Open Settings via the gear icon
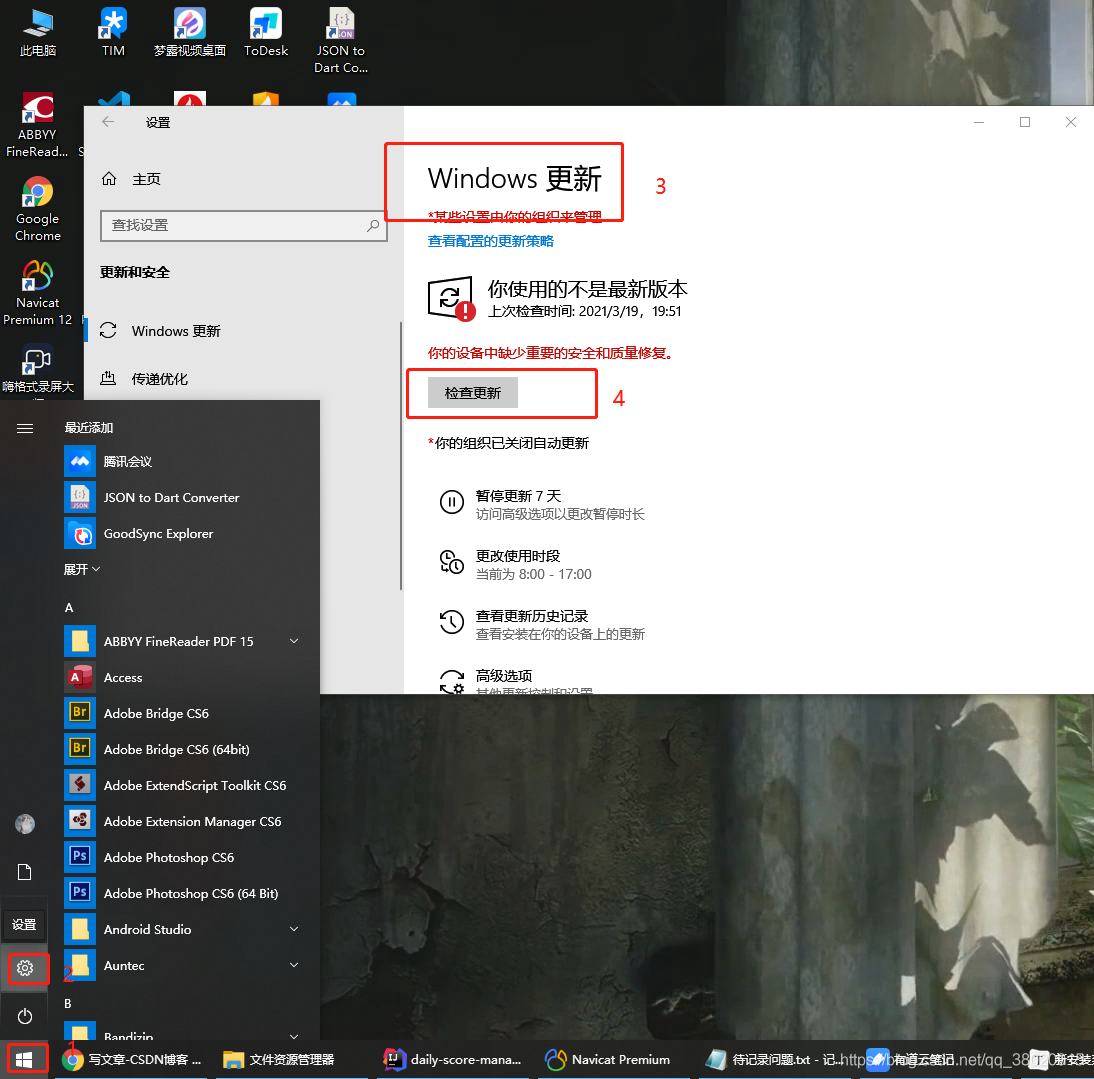The height and width of the screenshot is (1079, 1094). click(x=25, y=968)
